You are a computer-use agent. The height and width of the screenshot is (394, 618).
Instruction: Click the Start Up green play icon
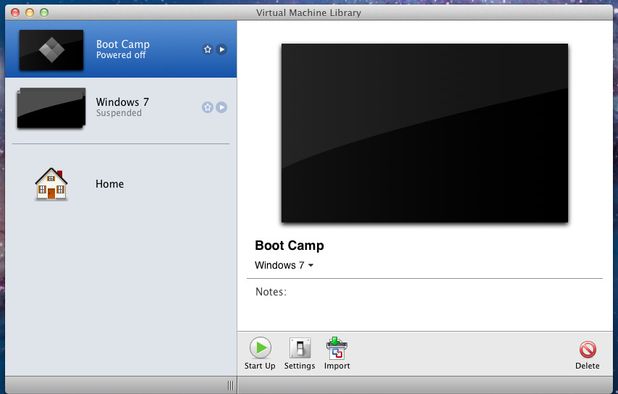click(260, 348)
